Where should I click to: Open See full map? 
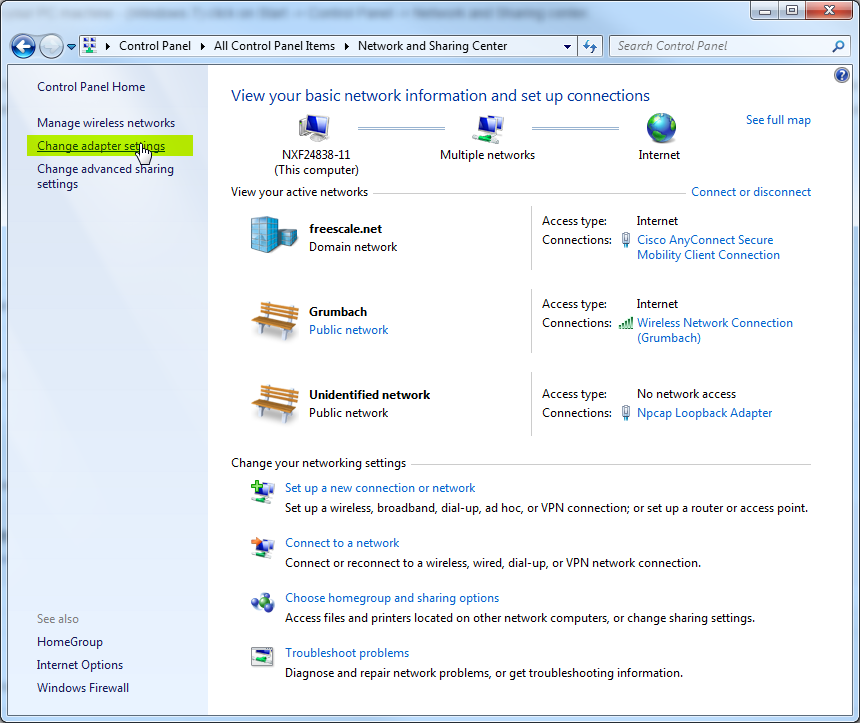[778, 119]
